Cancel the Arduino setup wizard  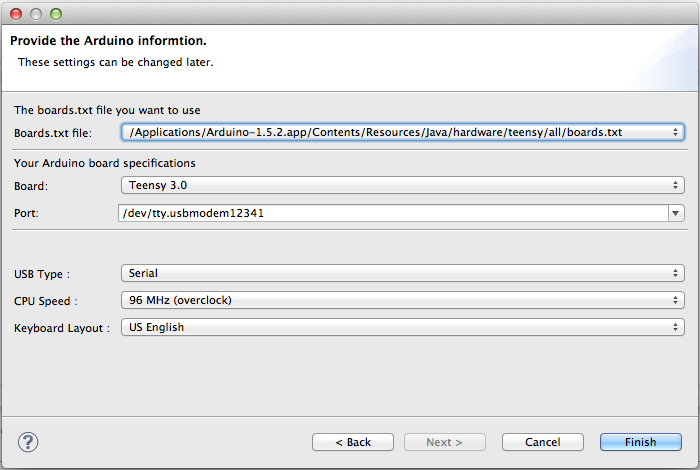click(542, 442)
